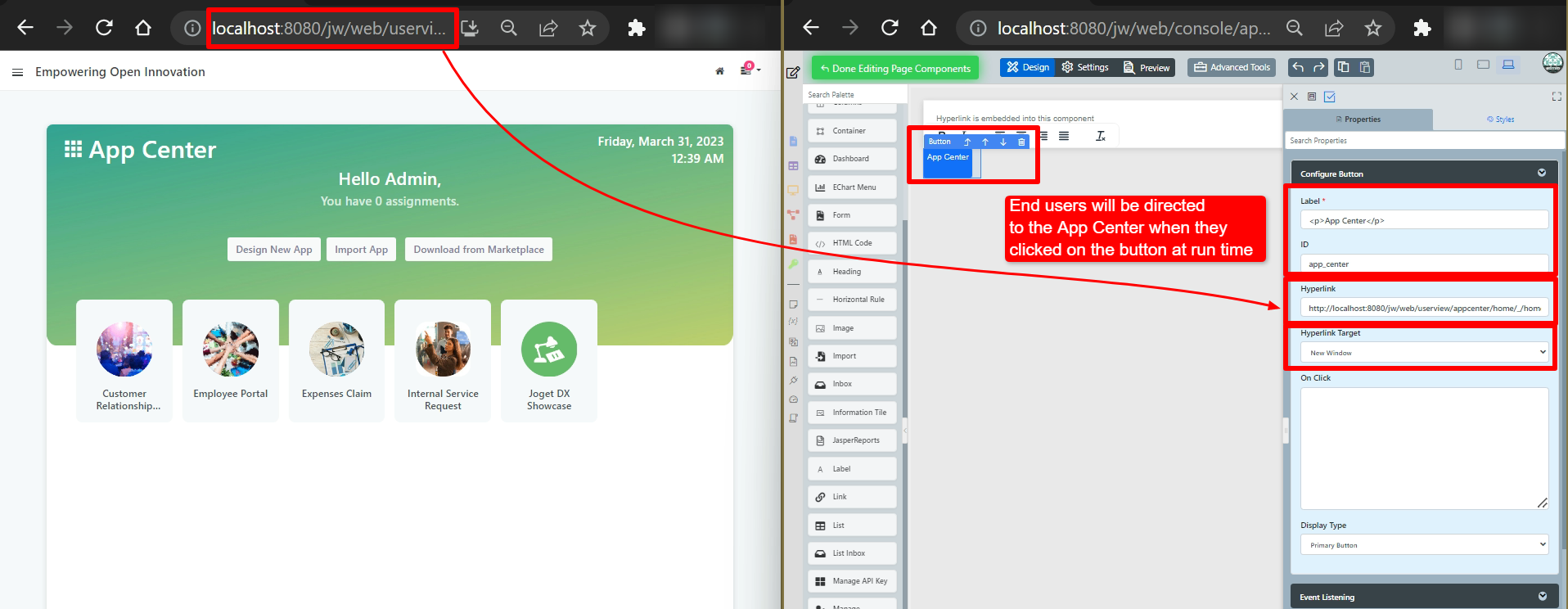Viewport: 1568px width, 609px height.
Task: Click the Hyperlink URL input field
Action: [x=1424, y=309]
